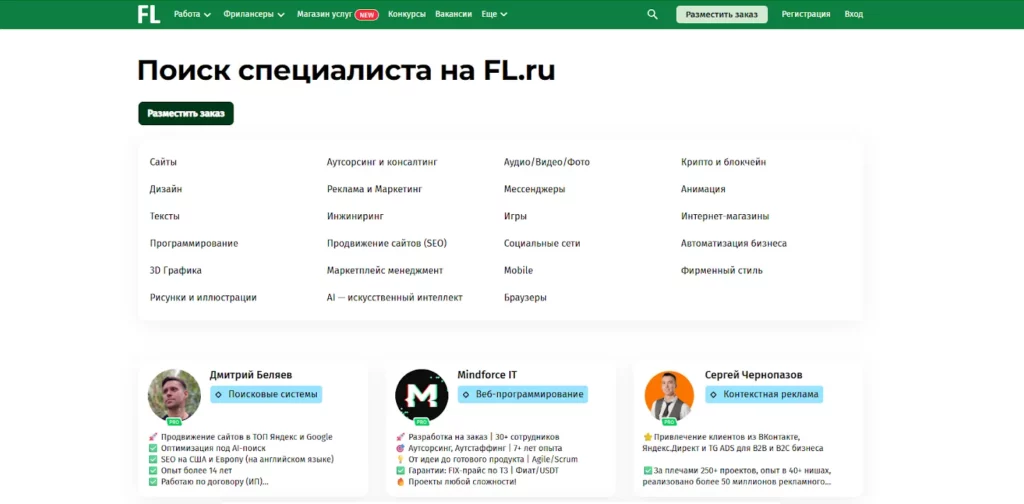This screenshot has width=1024, height=504.
Task: Open Инжиниринг category
Action: (x=355, y=216)
